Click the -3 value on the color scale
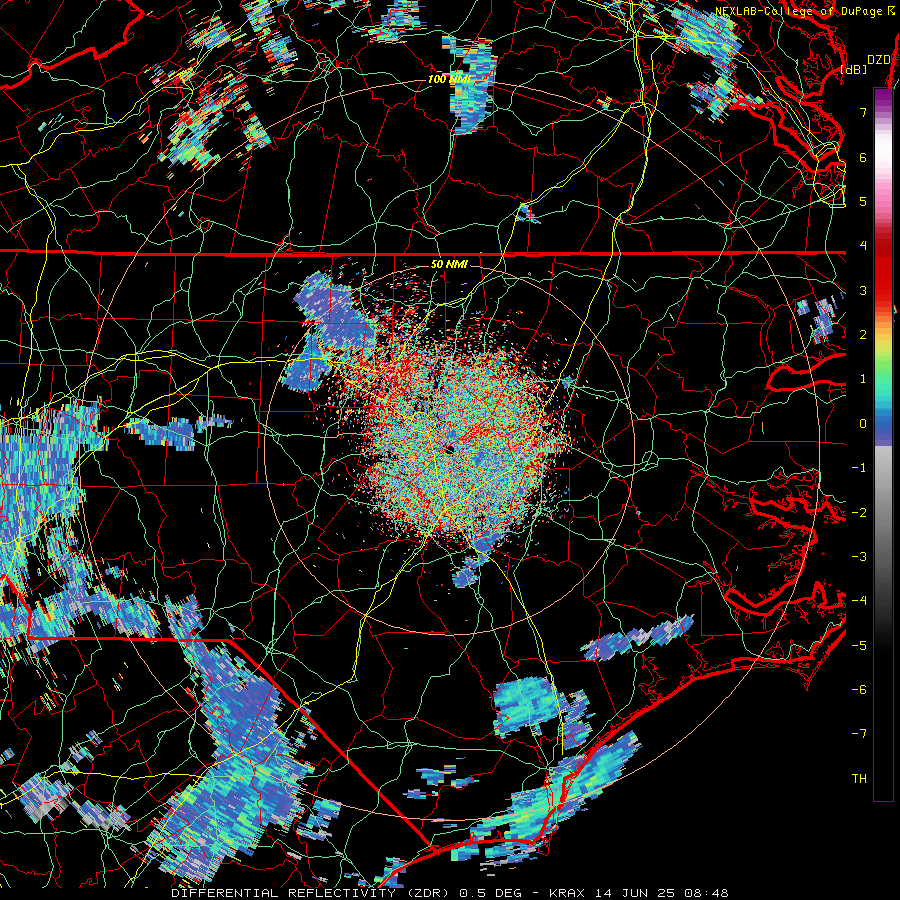 click(859, 557)
